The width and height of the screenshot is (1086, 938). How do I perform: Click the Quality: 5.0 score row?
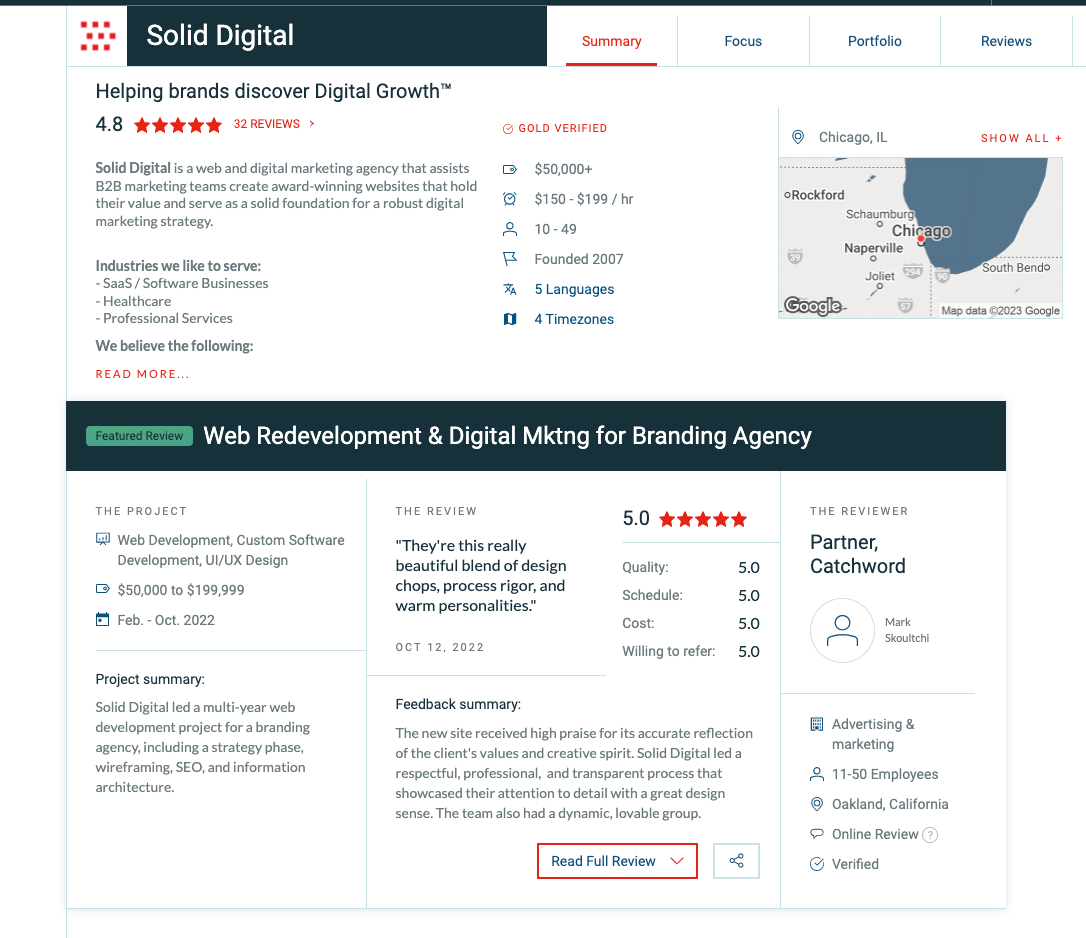(691, 567)
